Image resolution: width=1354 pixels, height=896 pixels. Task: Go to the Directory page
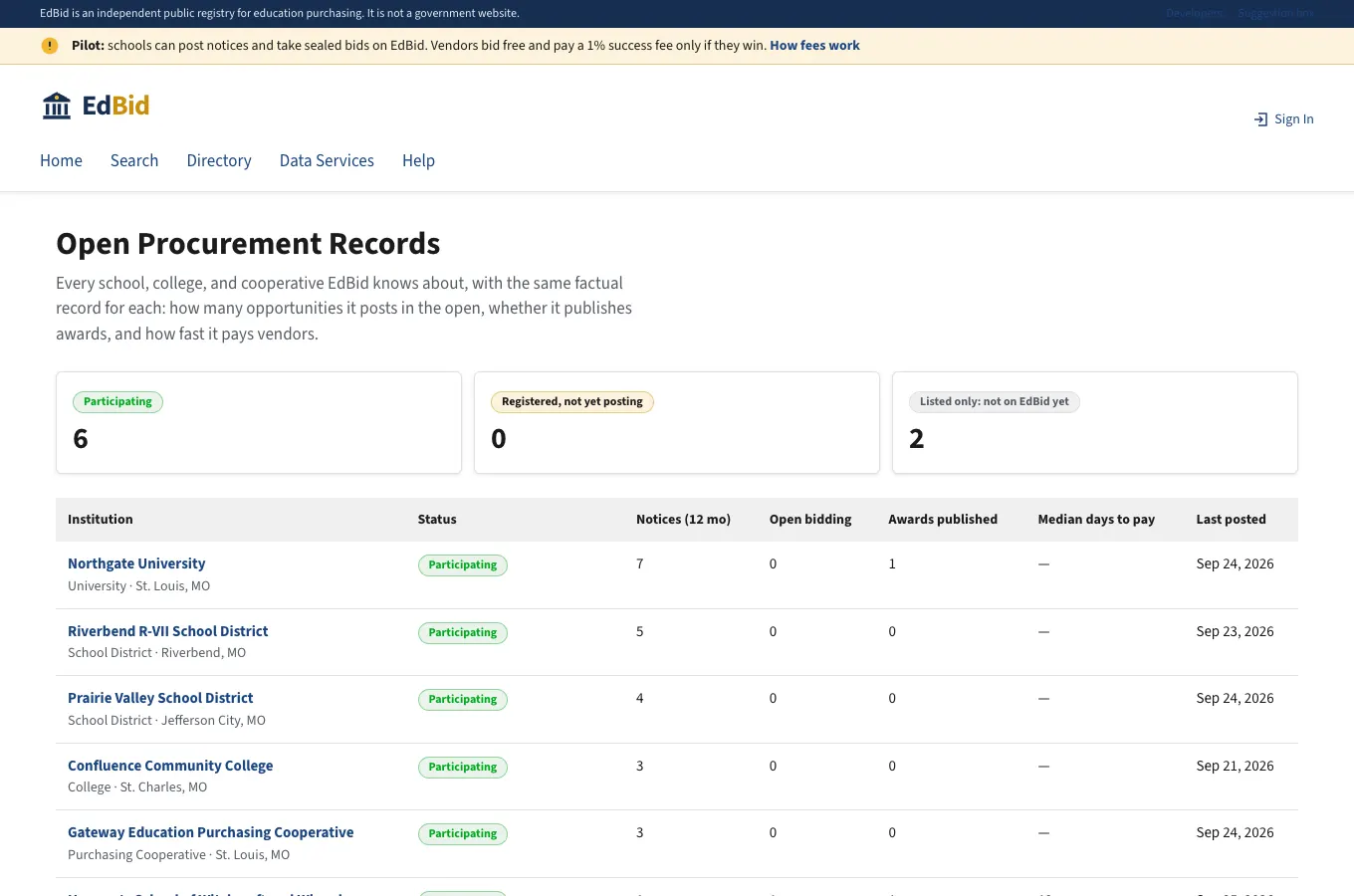(219, 160)
